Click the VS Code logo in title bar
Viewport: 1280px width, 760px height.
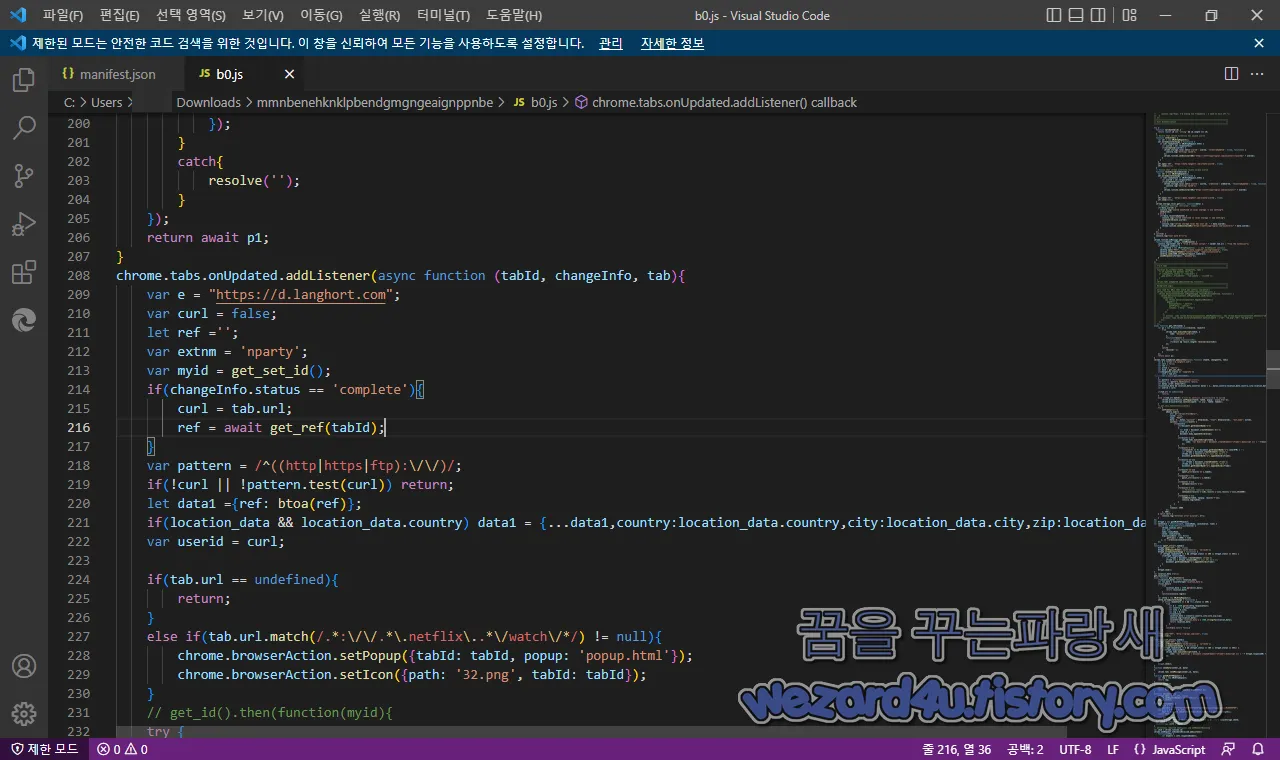click(17, 15)
